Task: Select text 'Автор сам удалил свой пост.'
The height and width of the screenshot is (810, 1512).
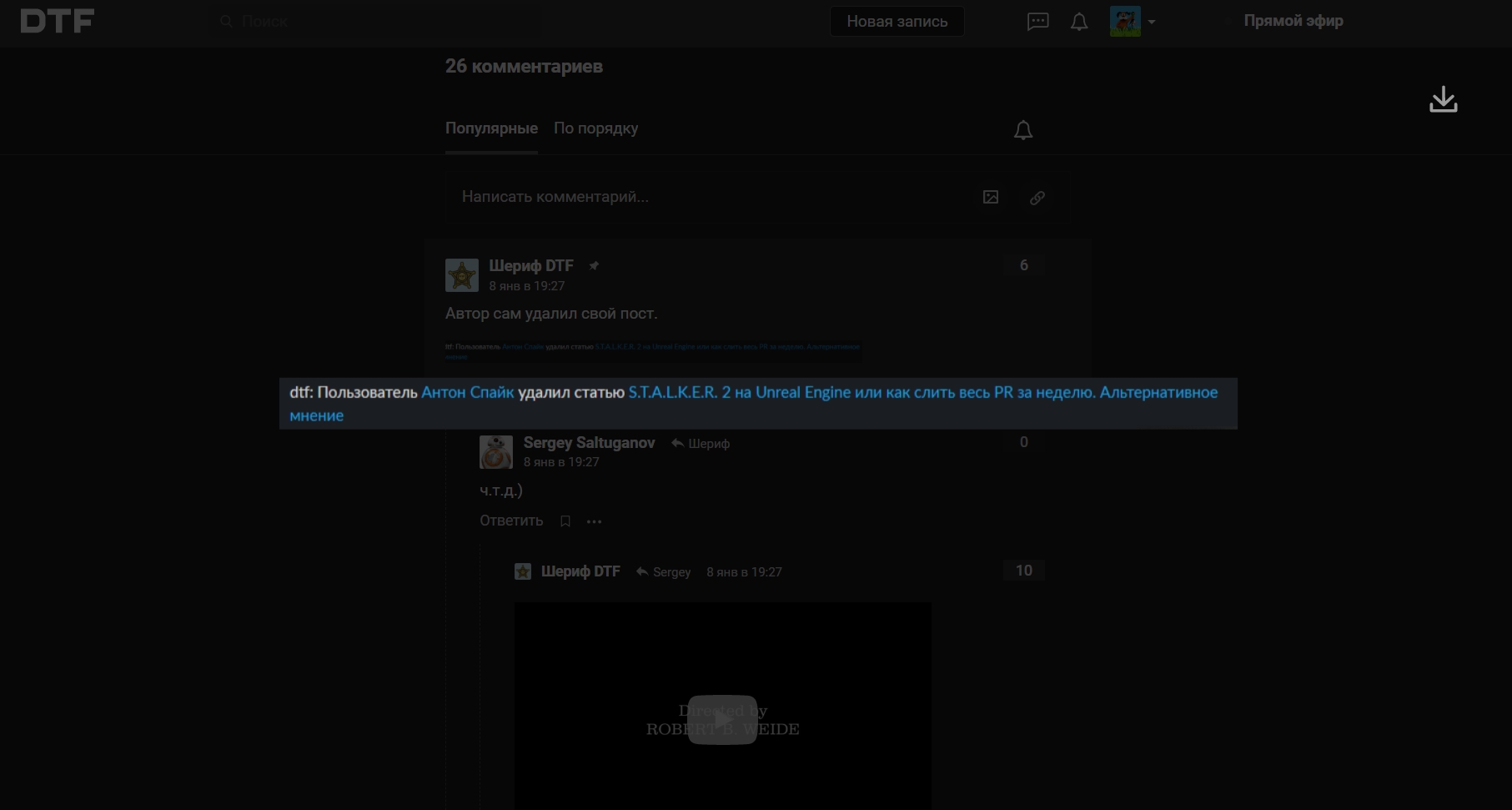Action: click(x=551, y=314)
